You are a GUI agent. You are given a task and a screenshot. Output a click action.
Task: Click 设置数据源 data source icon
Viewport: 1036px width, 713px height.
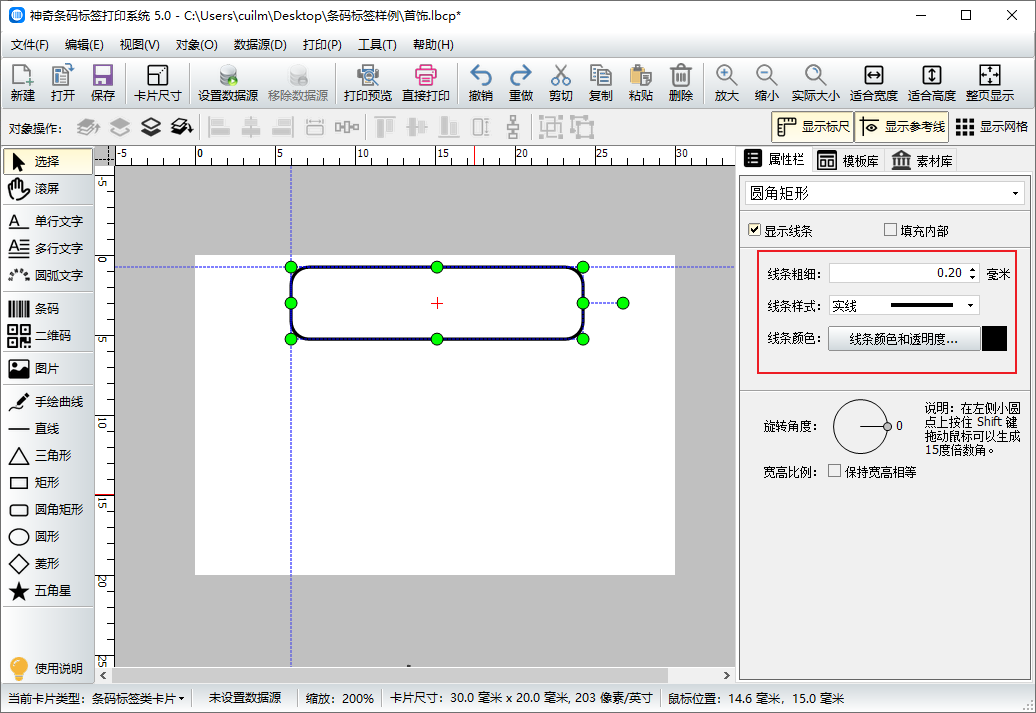(x=228, y=83)
